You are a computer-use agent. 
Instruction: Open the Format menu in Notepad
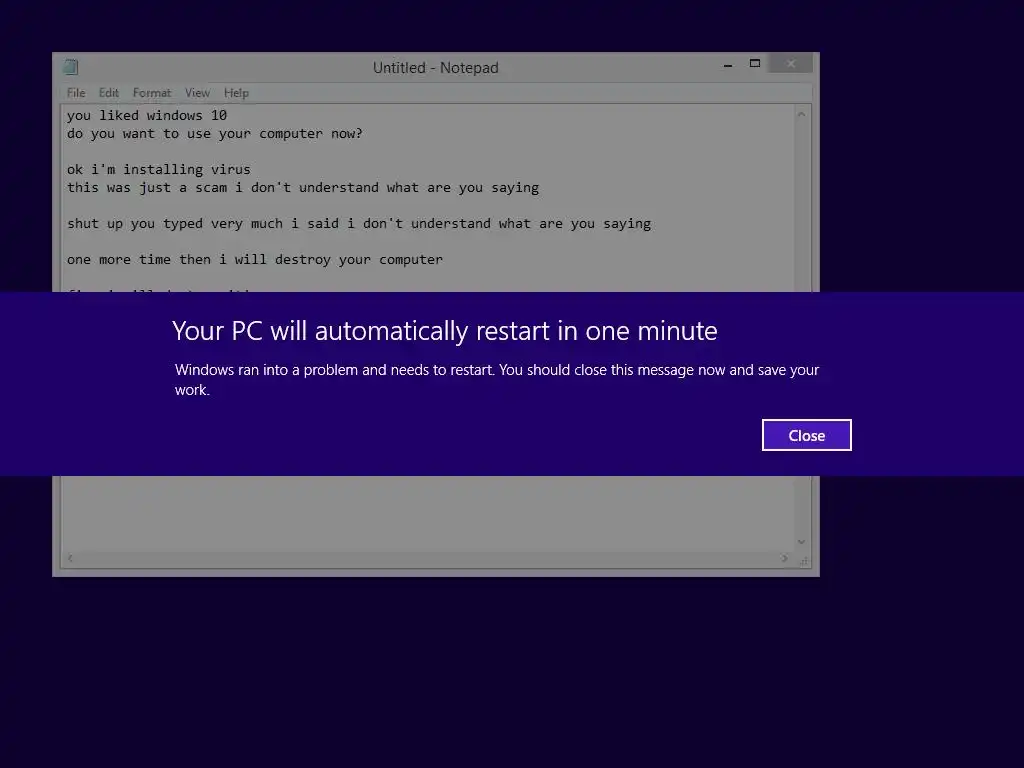152,93
